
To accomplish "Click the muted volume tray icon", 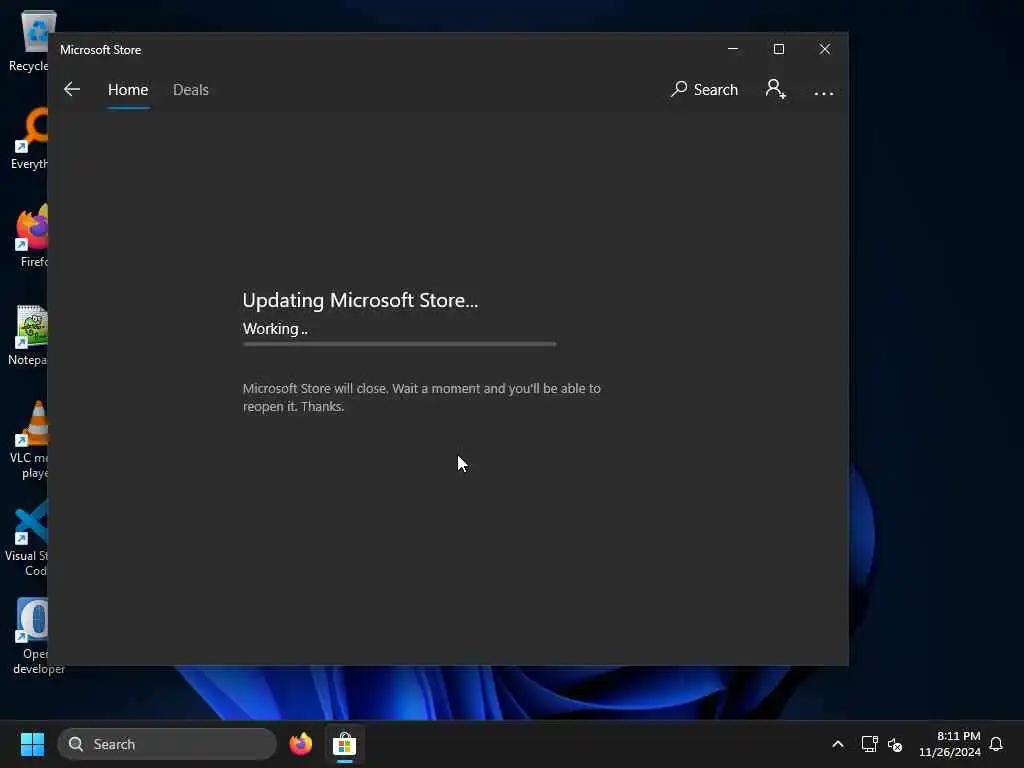I will [895, 744].
